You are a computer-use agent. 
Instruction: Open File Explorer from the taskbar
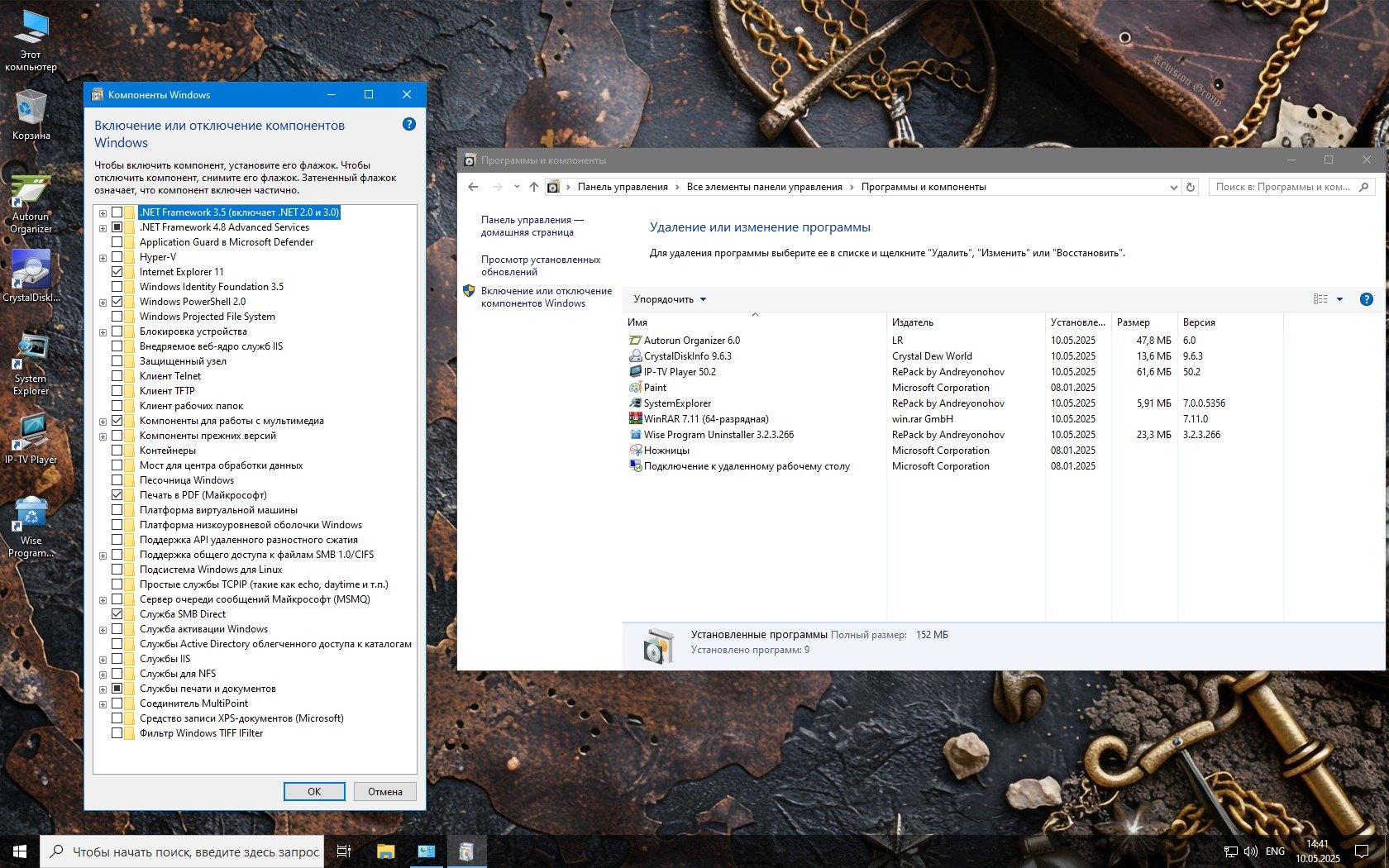click(x=385, y=851)
